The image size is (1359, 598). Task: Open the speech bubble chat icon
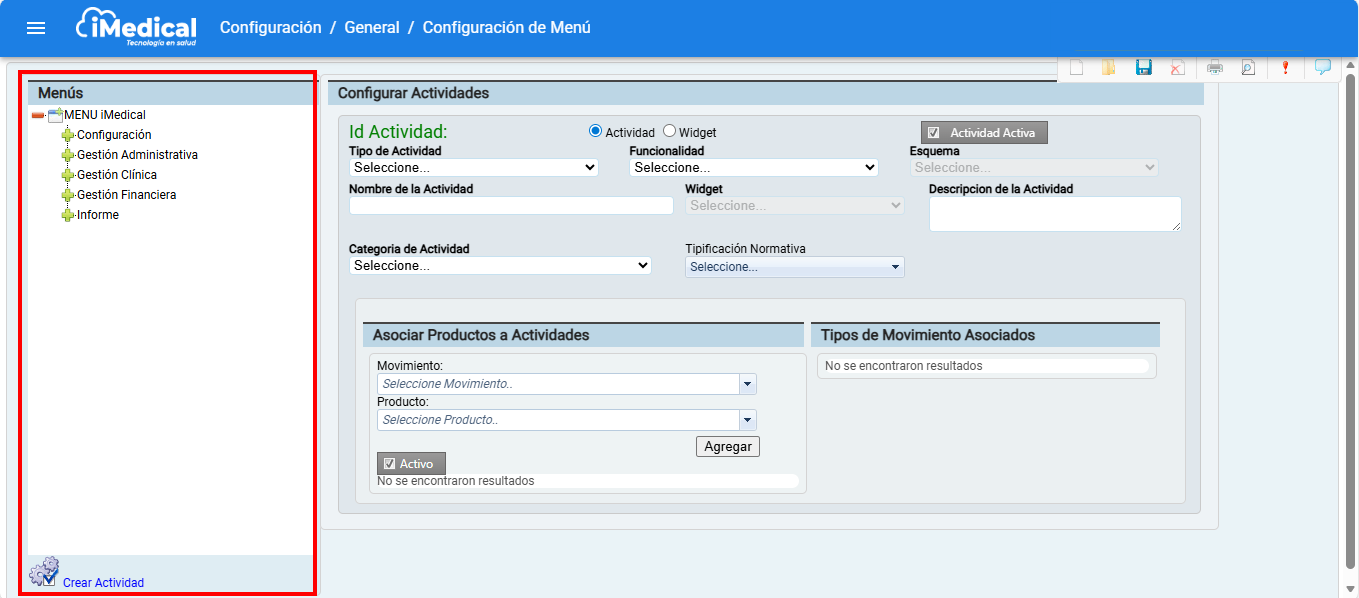pos(1322,67)
